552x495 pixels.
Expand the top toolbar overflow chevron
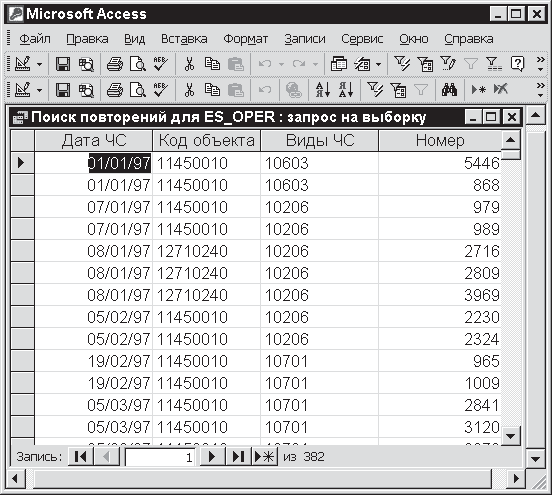click(540, 64)
